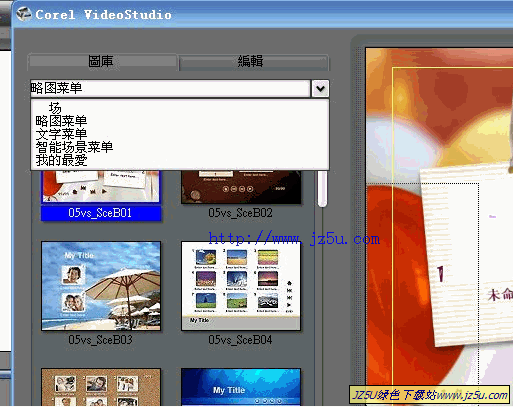Open the menu type dropdown arrow
Screen dimensions: 513x407
[320, 89]
